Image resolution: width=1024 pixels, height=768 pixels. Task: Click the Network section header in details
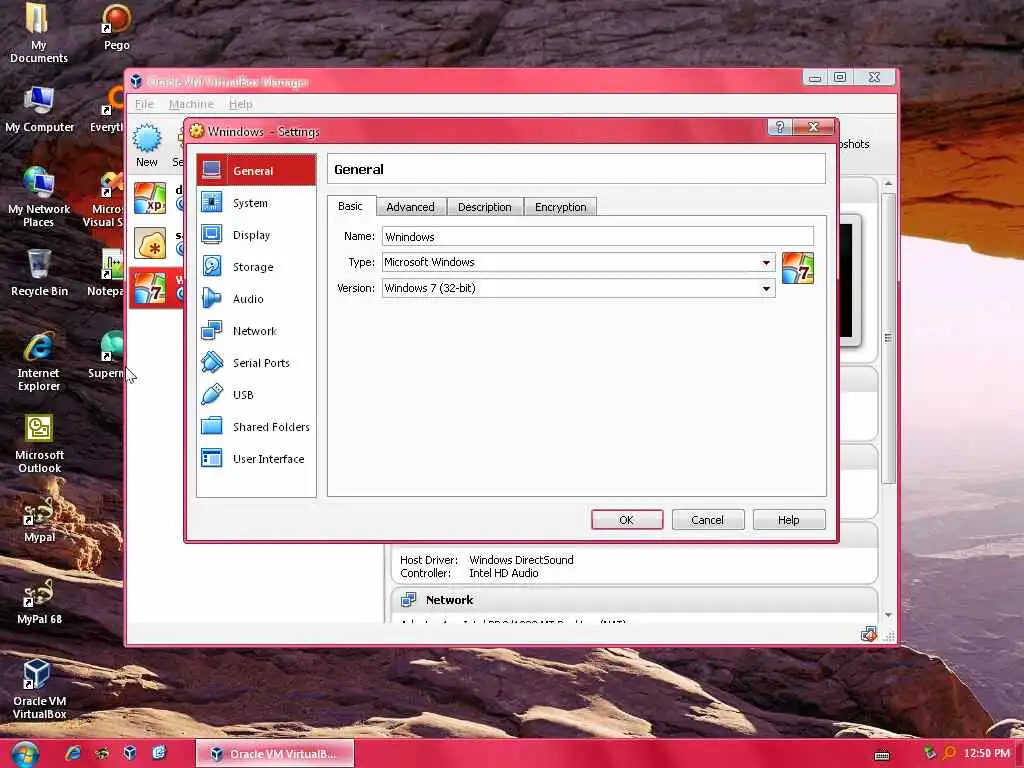[x=449, y=600]
